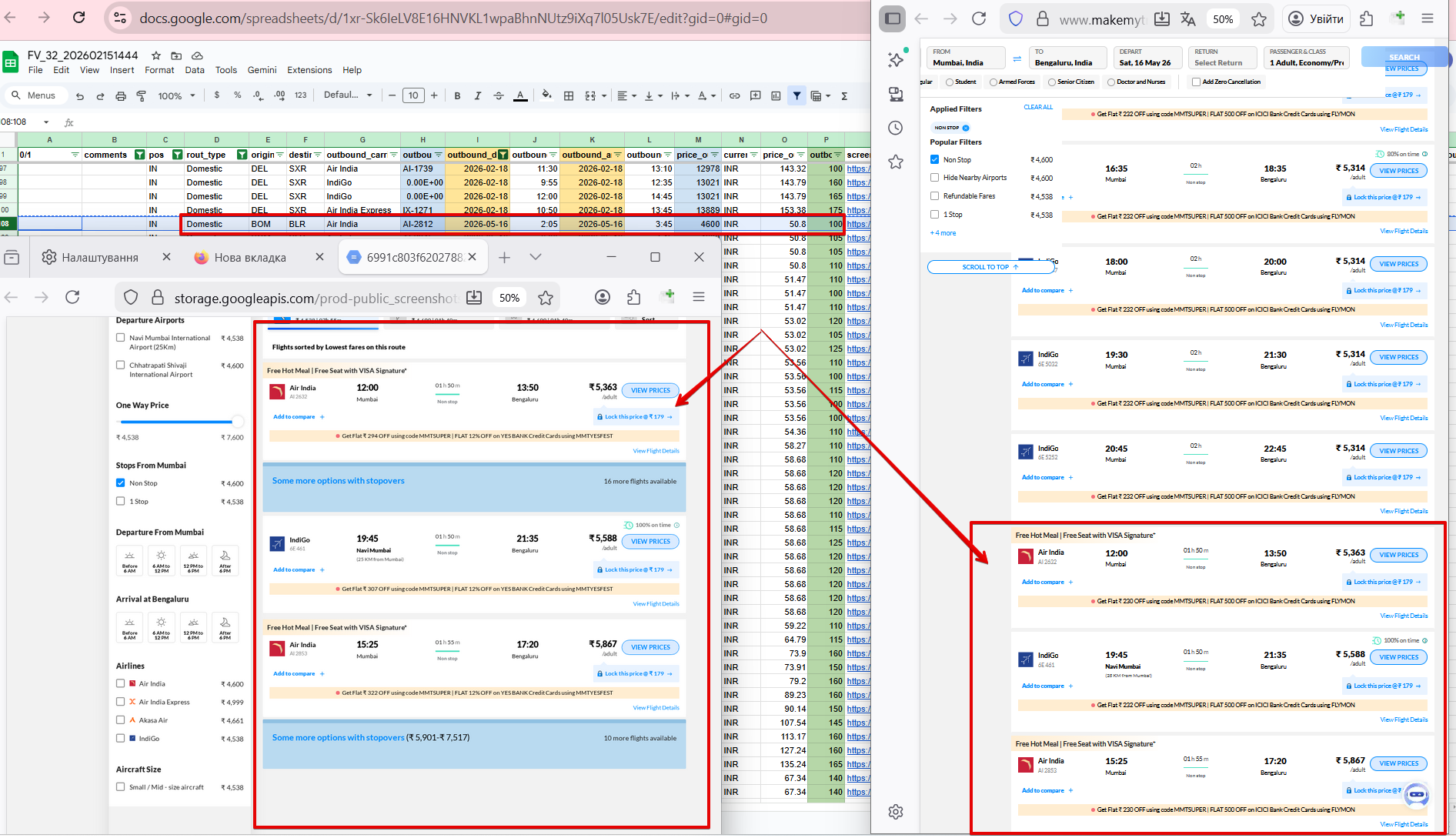The height and width of the screenshot is (838, 1456).
Task: Click the print icon in Sheets
Action: tap(121, 95)
